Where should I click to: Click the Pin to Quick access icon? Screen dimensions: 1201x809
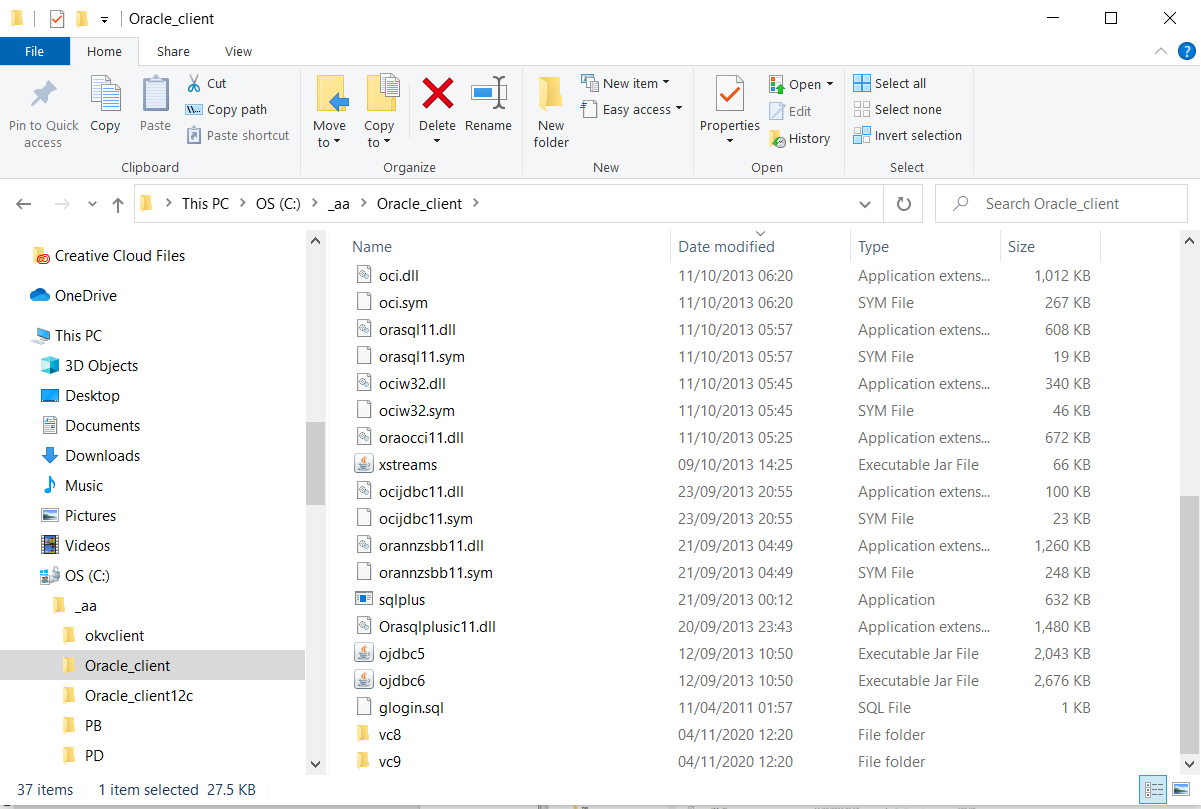pos(43,95)
